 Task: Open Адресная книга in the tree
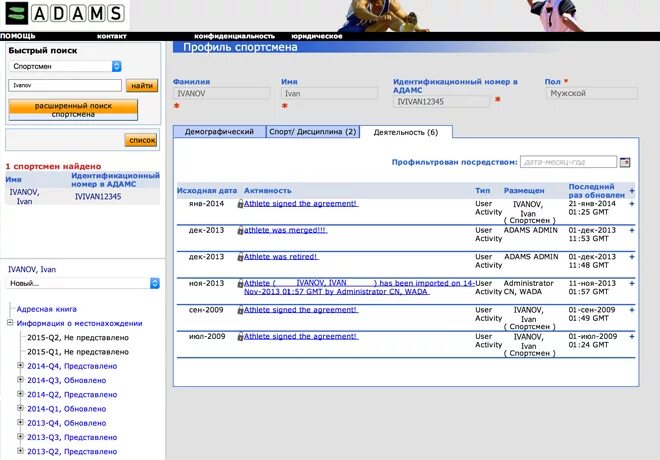pyautogui.click(x=47, y=309)
